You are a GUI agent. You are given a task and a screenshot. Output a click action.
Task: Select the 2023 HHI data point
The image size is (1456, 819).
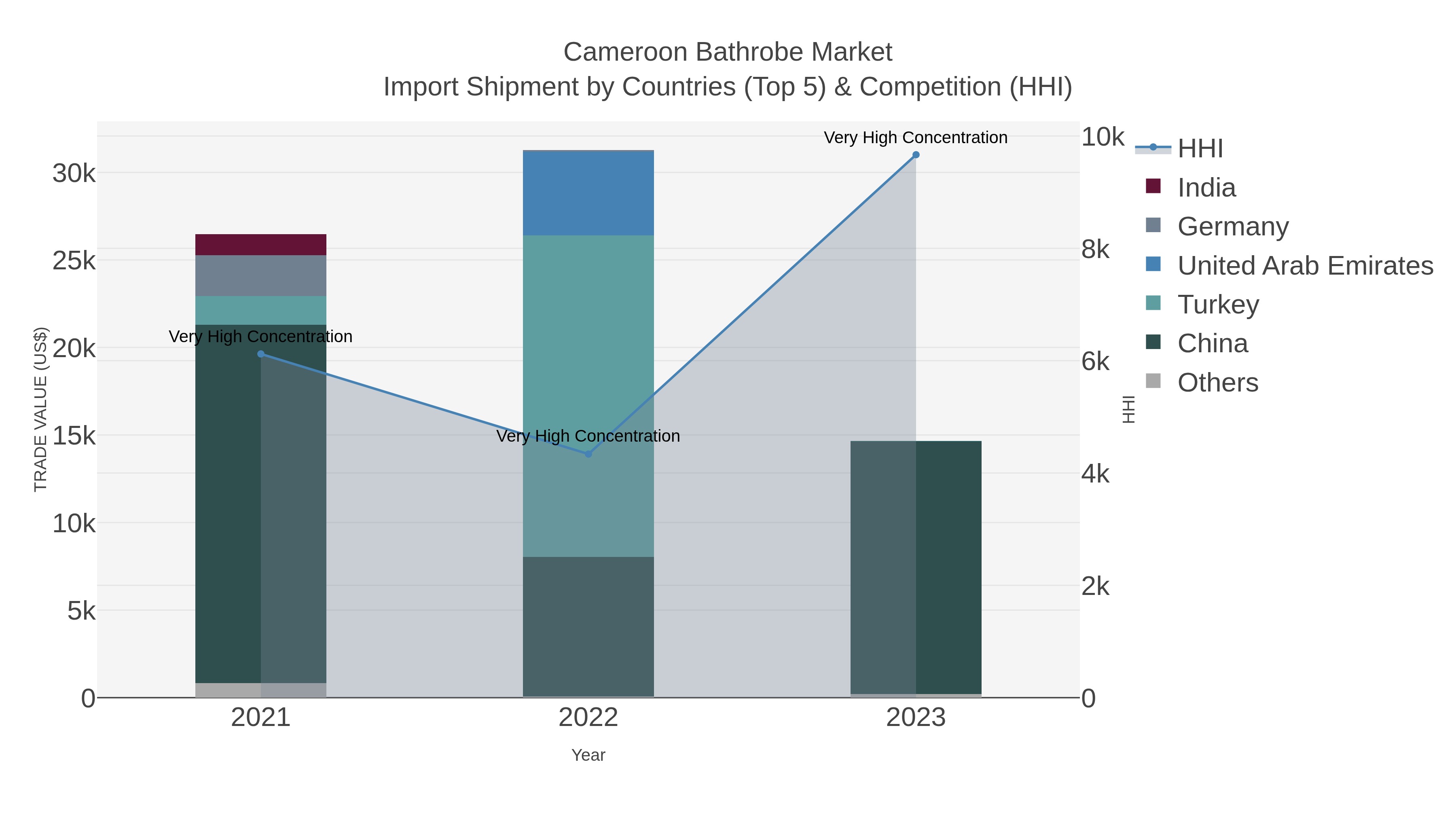pos(916,155)
